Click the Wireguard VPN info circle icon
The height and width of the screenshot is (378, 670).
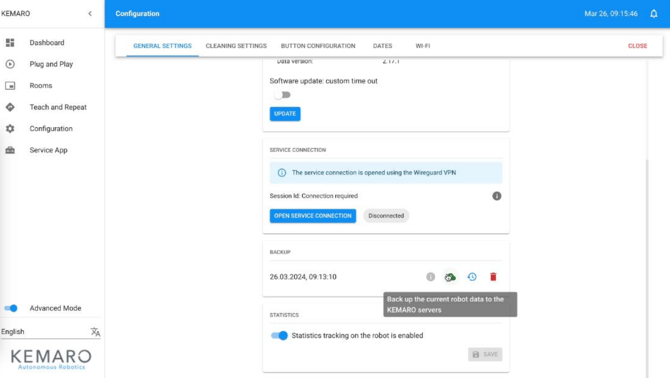pyautogui.click(x=282, y=173)
